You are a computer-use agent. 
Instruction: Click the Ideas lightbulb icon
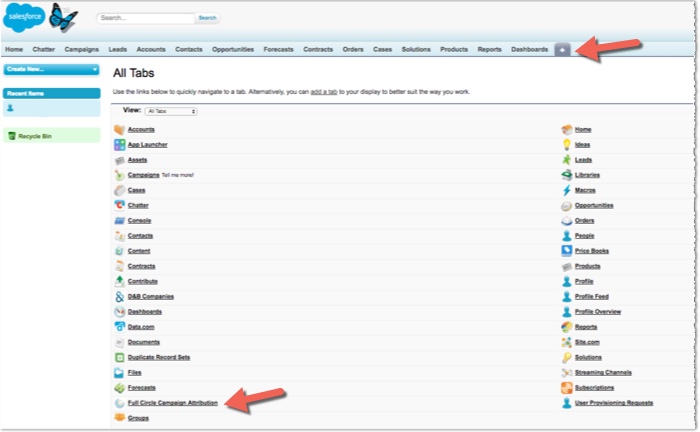click(566, 145)
